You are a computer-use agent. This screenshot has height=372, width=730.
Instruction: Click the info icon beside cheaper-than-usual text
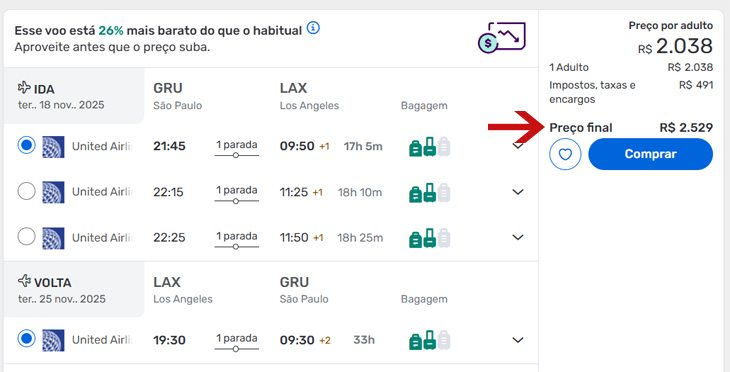(x=313, y=28)
